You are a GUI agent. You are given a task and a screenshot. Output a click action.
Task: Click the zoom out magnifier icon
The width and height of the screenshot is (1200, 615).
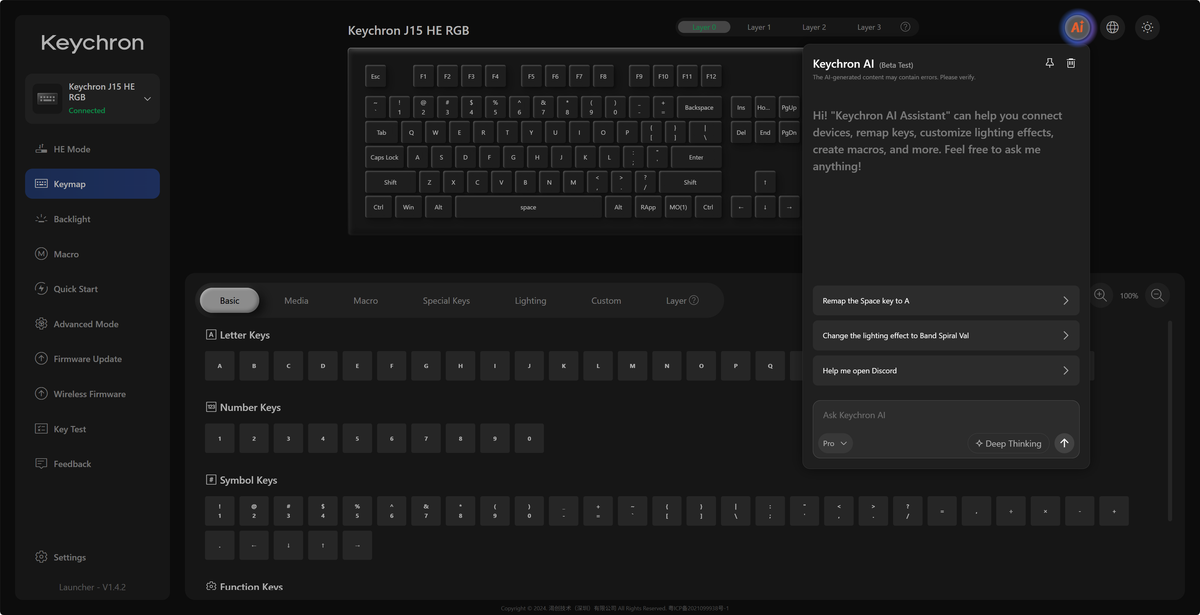pyautogui.click(x=1157, y=295)
